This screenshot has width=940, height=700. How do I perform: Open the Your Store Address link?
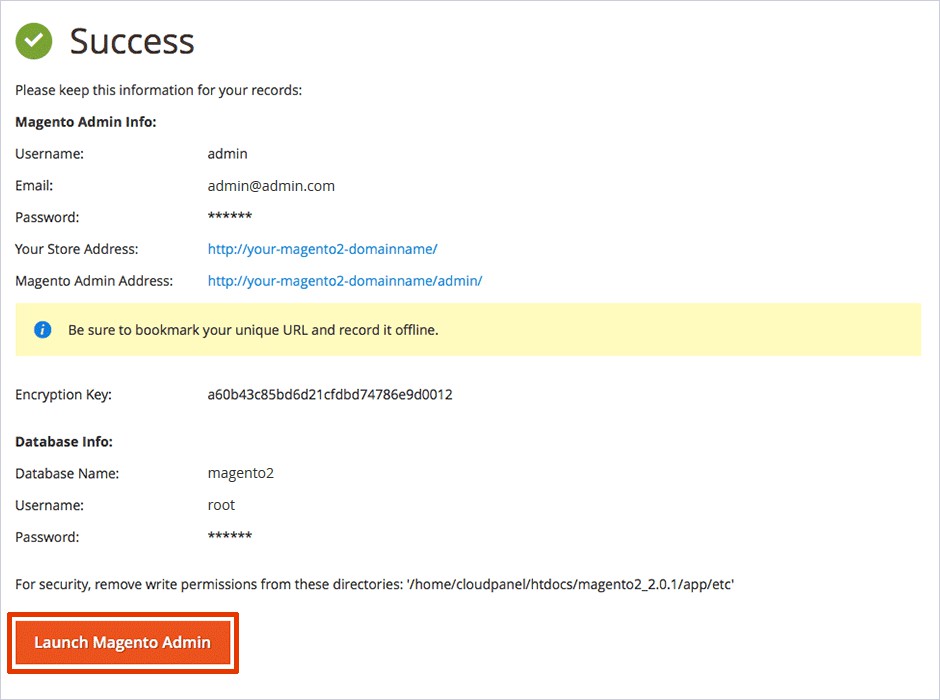point(322,249)
